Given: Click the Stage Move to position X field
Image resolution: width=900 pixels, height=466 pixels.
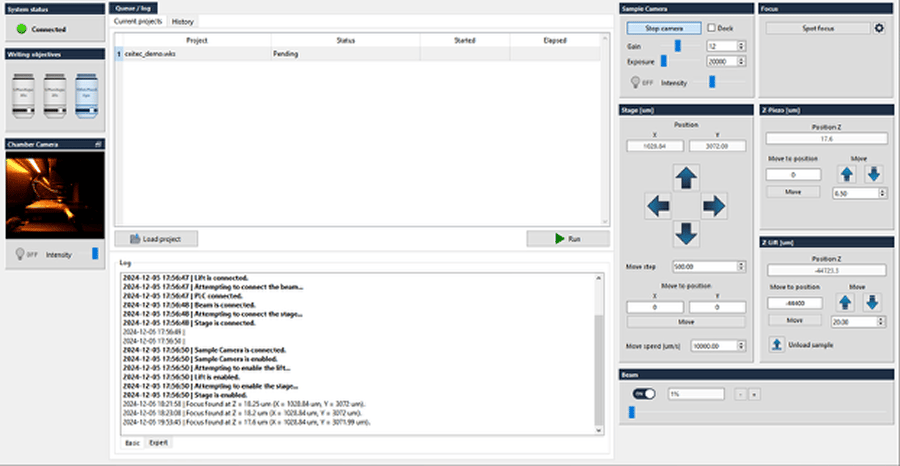Looking at the screenshot, I should click(x=655, y=308).
